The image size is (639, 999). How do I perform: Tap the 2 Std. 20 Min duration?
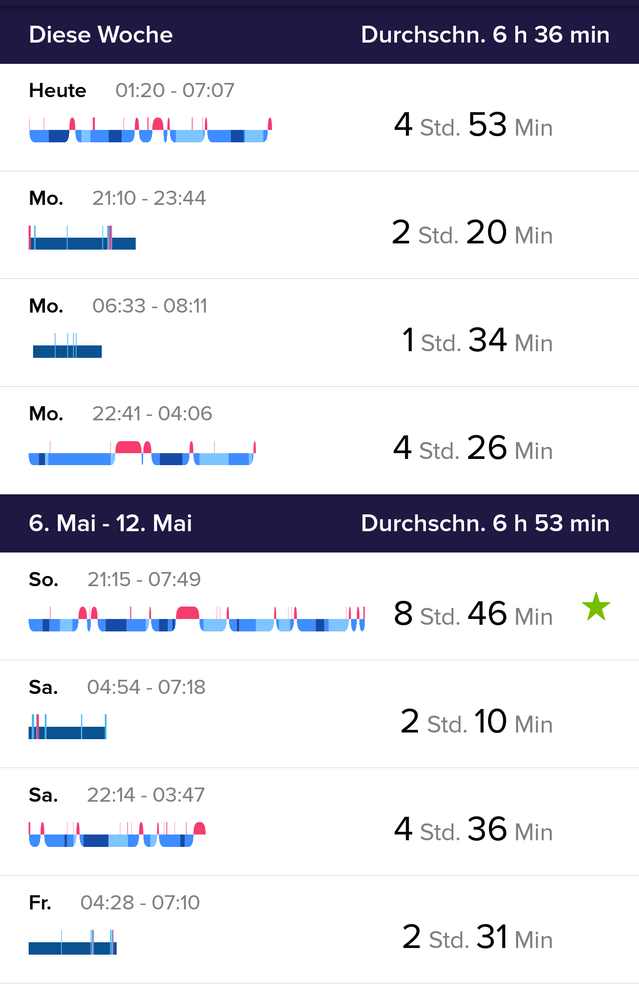[472, 234]
